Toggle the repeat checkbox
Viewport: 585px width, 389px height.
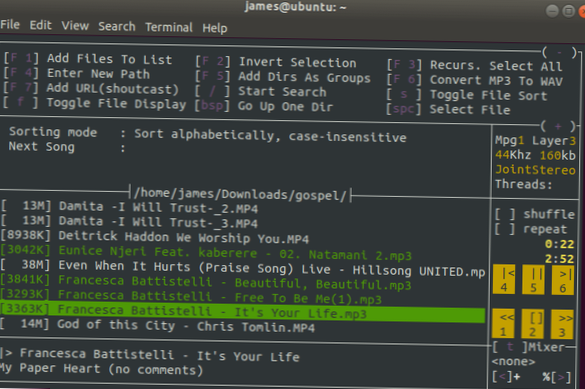point(505,229)
